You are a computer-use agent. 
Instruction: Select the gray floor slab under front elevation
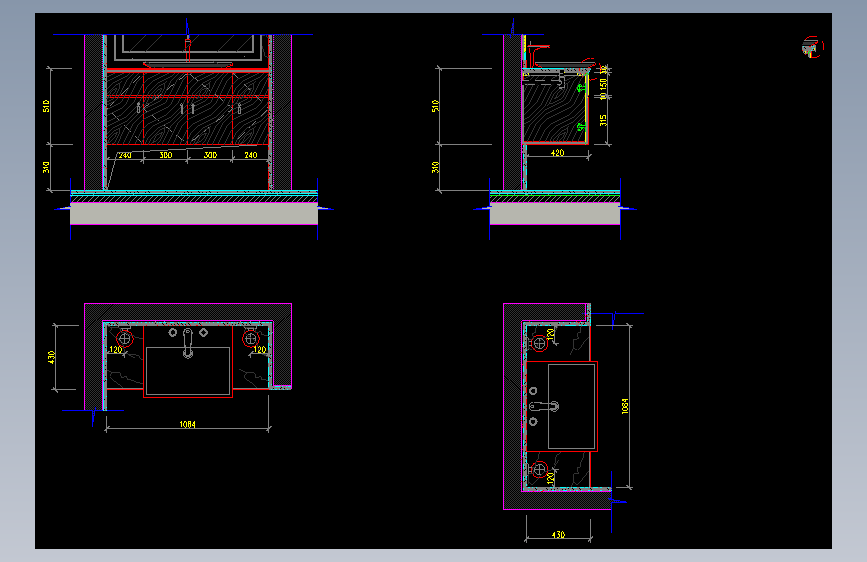tap(194, 214)
